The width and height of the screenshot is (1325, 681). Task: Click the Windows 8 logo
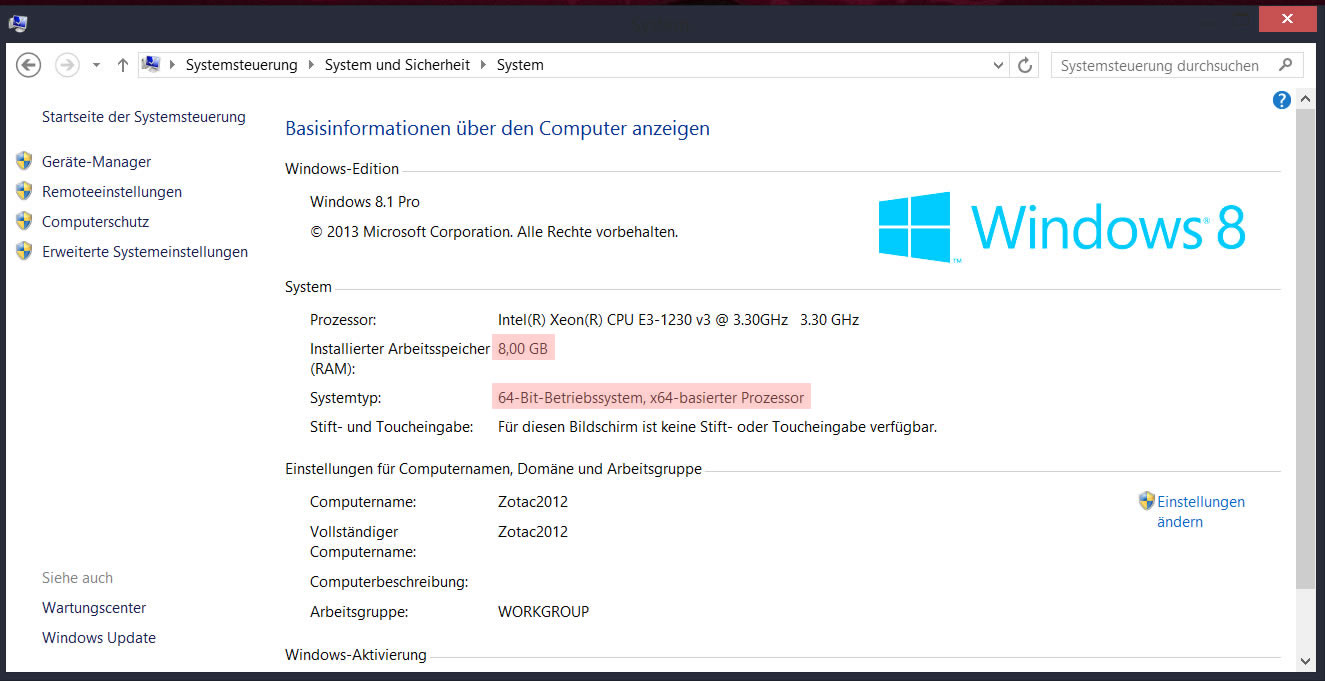click(1062, 227)
